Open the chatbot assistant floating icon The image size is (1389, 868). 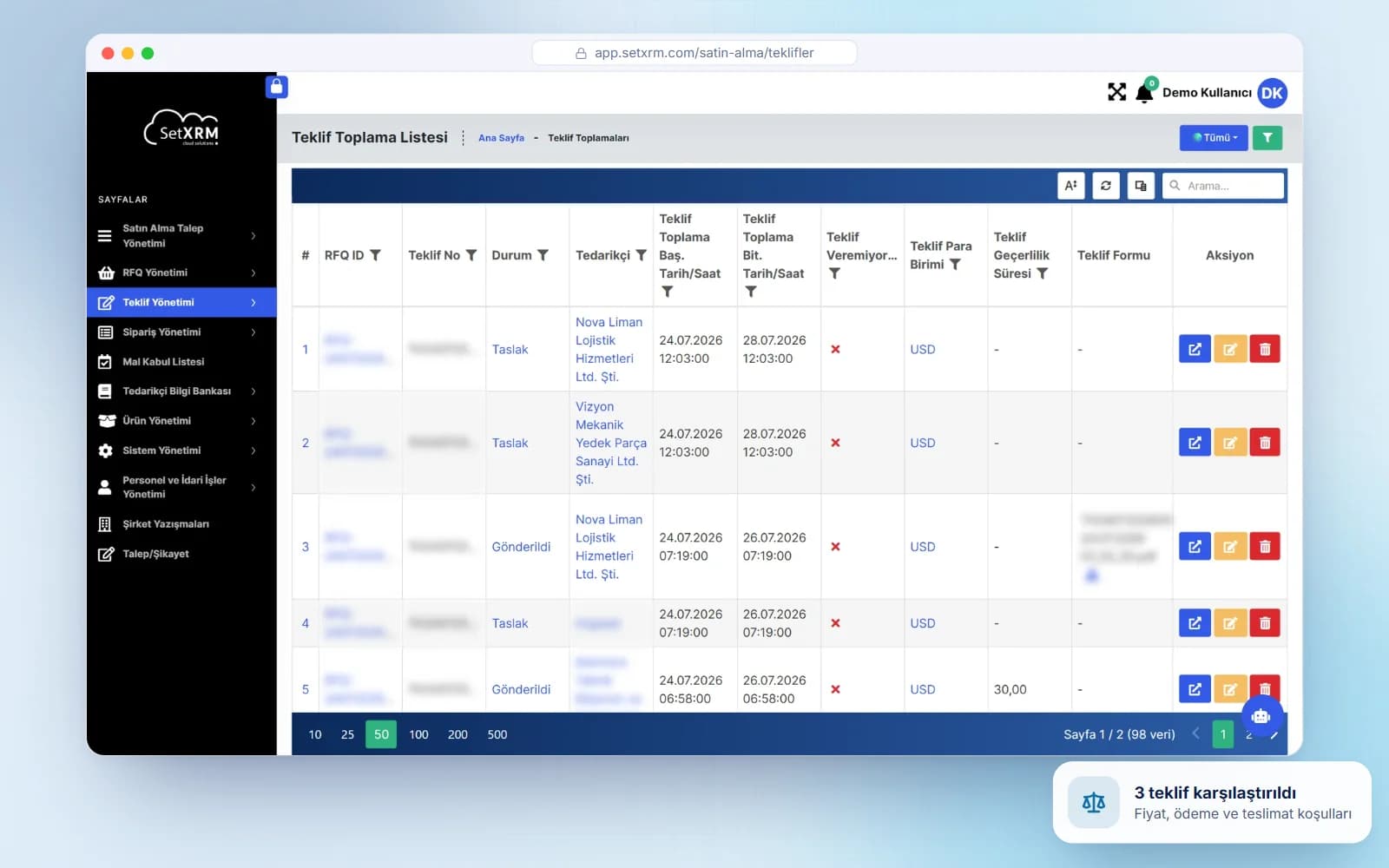1261,716
